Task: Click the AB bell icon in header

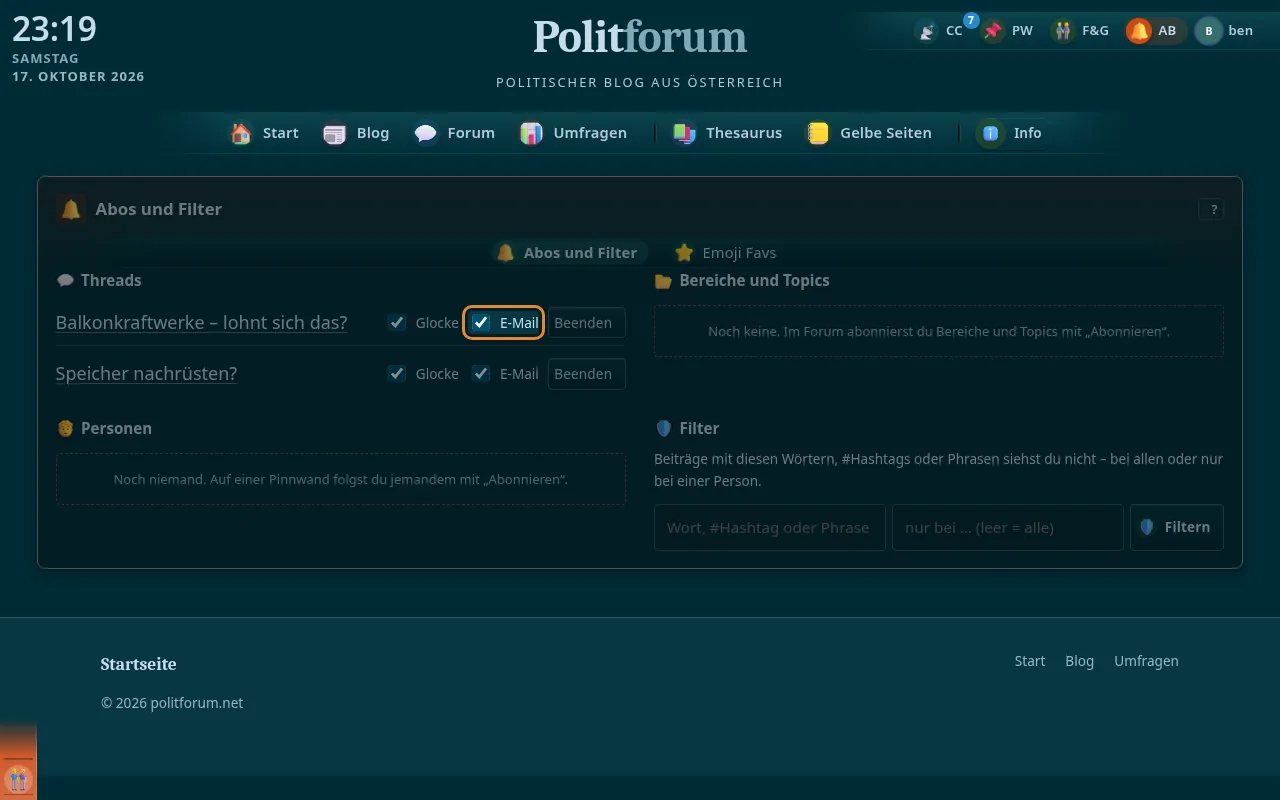Action: point(1138,31)
